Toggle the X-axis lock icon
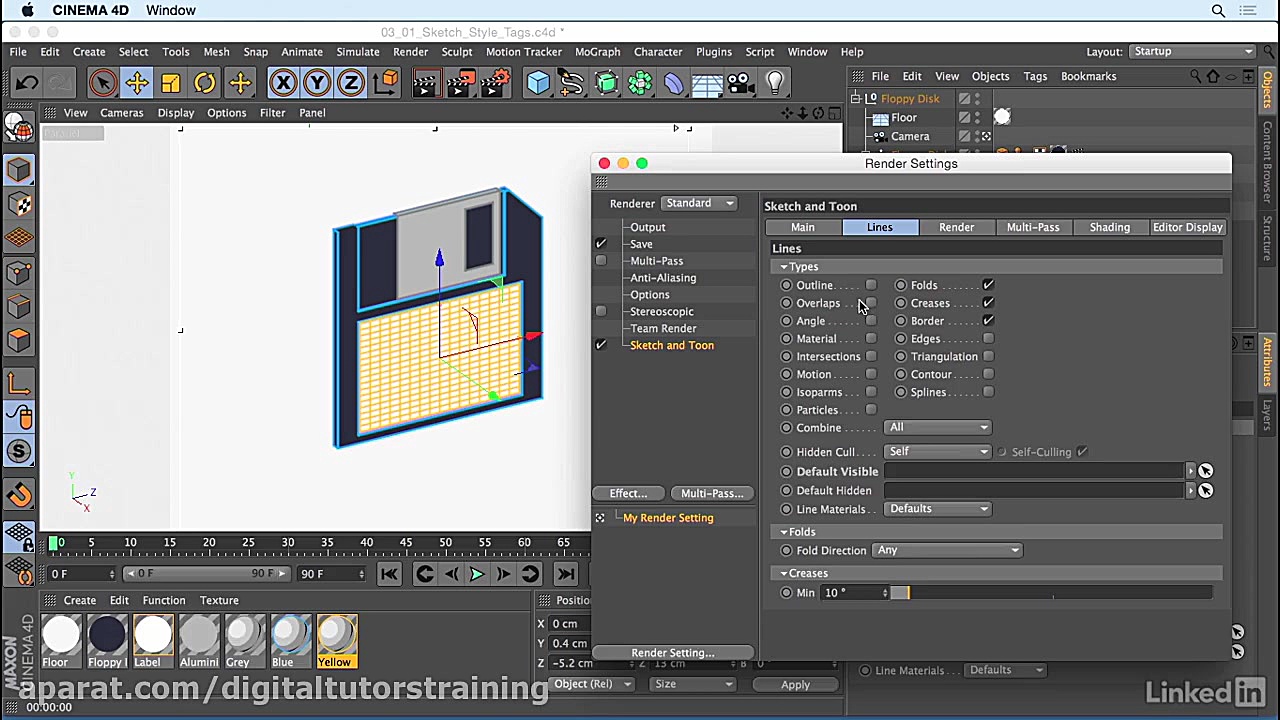This screenshot has width=1280, height=720. (283, 83)
